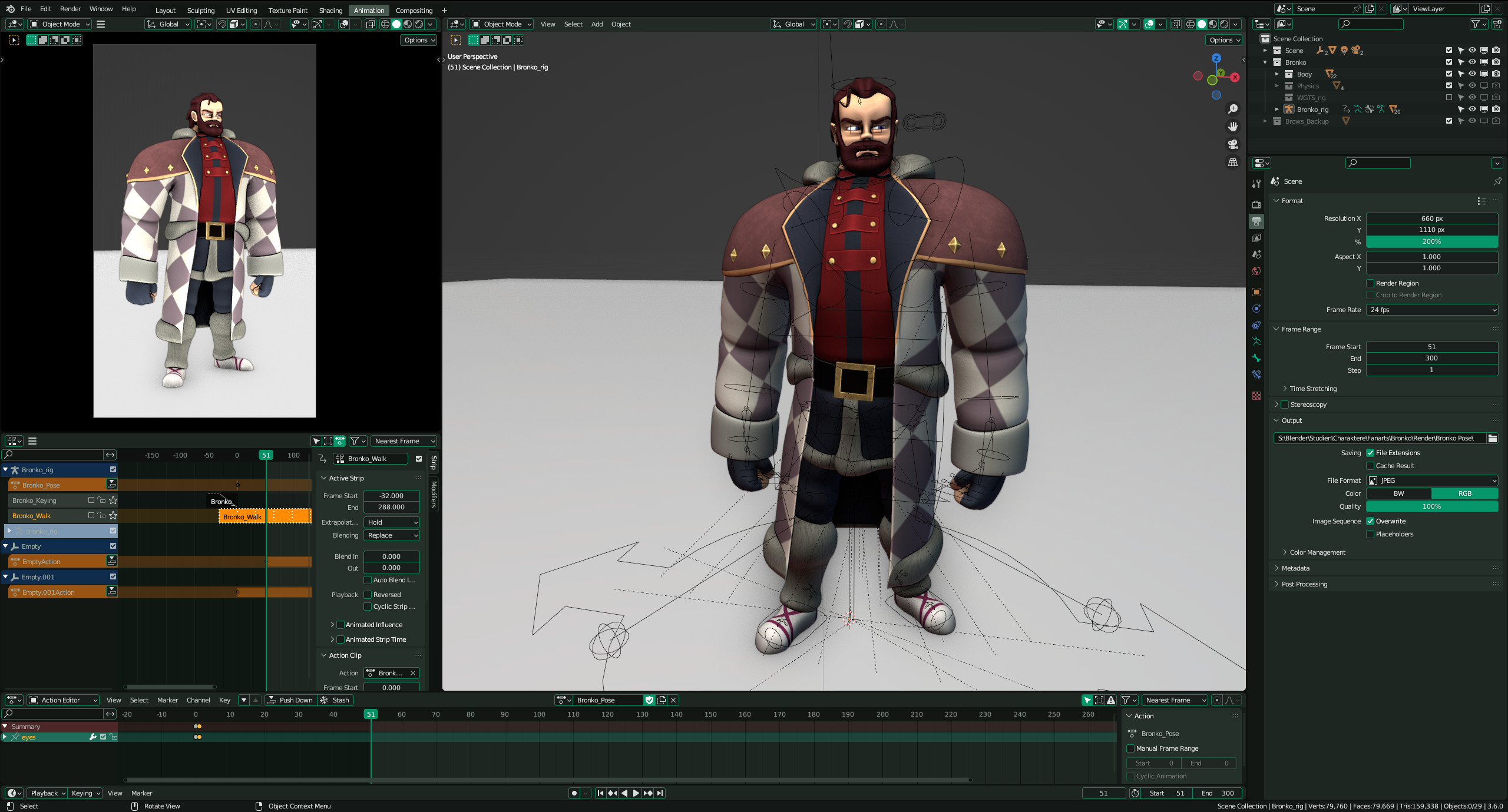Viewport: 1508px width, 812px height.
Task: Select RGB color mode button
Action: pyautogui.click(x=1465, y=493)
